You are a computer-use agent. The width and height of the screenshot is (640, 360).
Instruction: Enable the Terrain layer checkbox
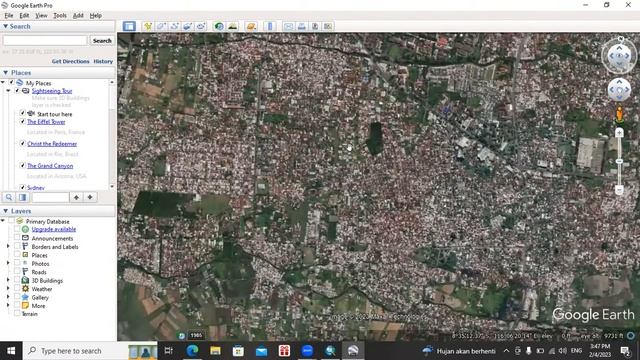pyautogui.click(x=17, y=313)
